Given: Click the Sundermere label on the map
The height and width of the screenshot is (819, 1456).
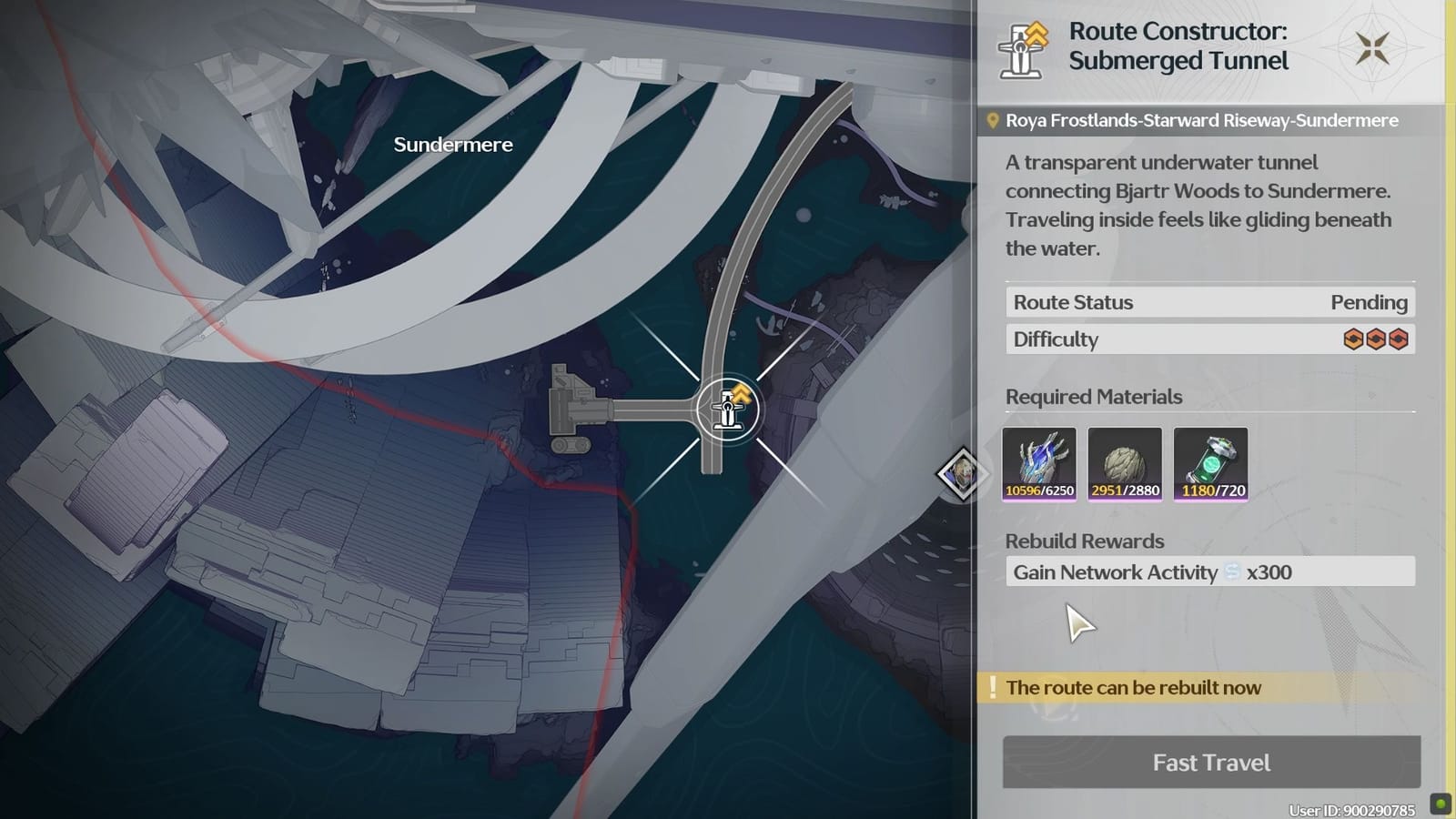Looking at the screenshot, I should pyautogui.click(x=452, y=145).
